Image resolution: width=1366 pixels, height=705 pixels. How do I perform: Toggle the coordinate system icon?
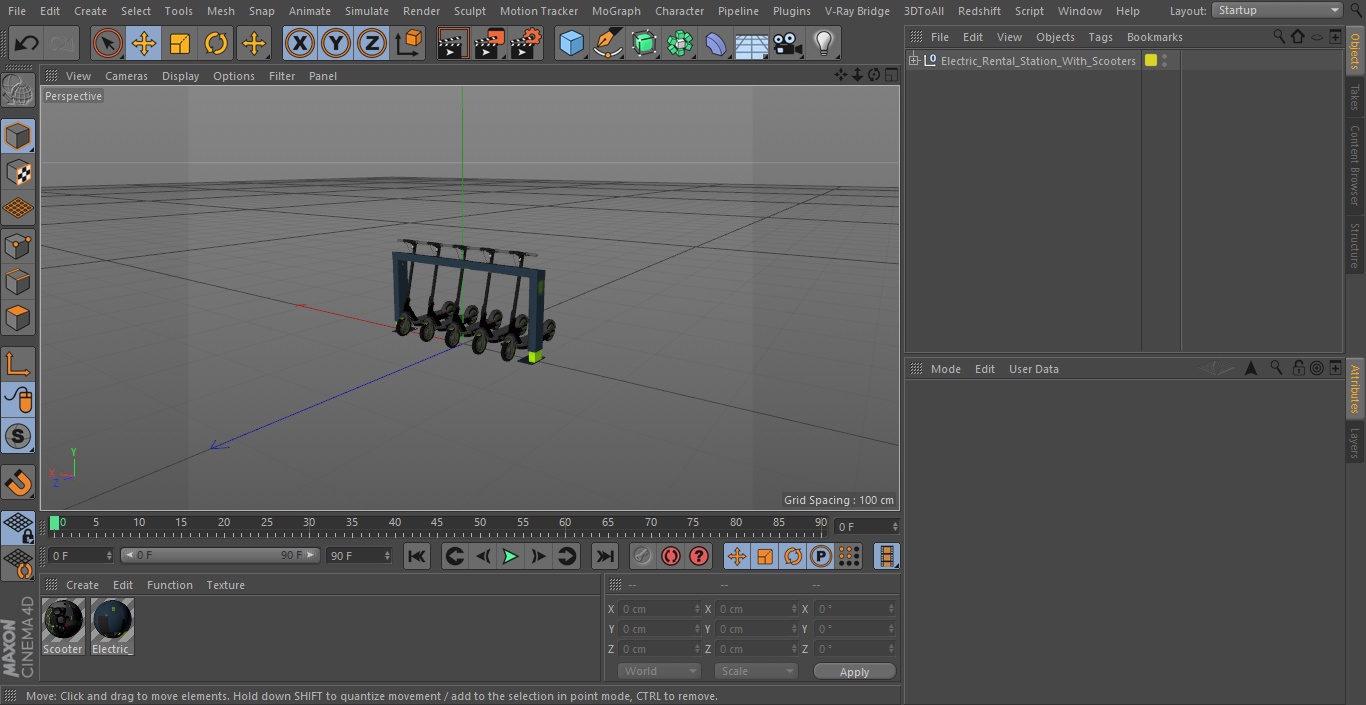pos(409,43)
